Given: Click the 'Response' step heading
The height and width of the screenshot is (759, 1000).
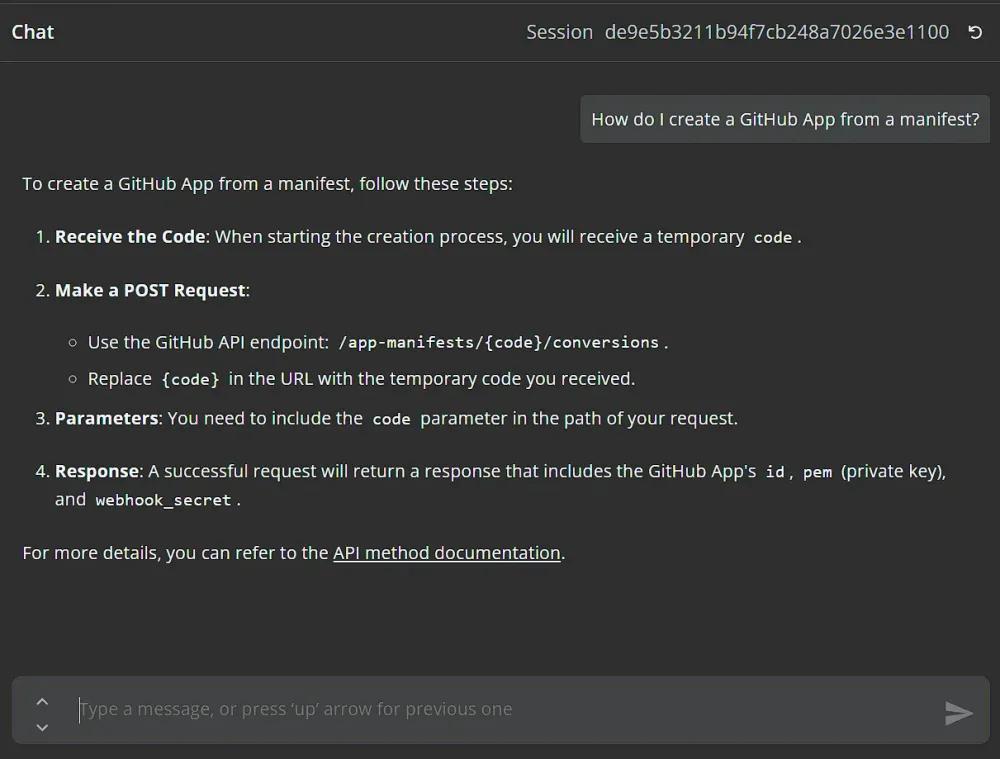Looking at the screenshot, I should coord(98,471).
